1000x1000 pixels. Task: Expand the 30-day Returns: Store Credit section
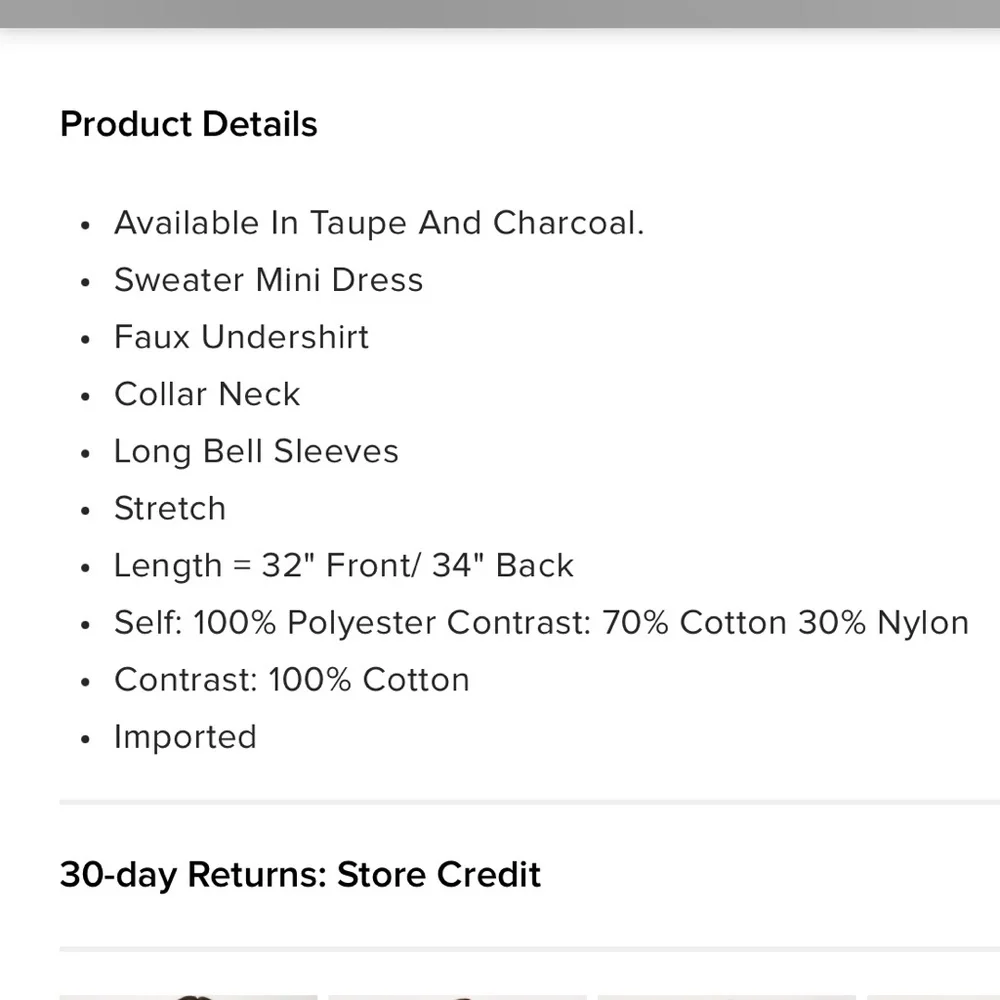300,874
